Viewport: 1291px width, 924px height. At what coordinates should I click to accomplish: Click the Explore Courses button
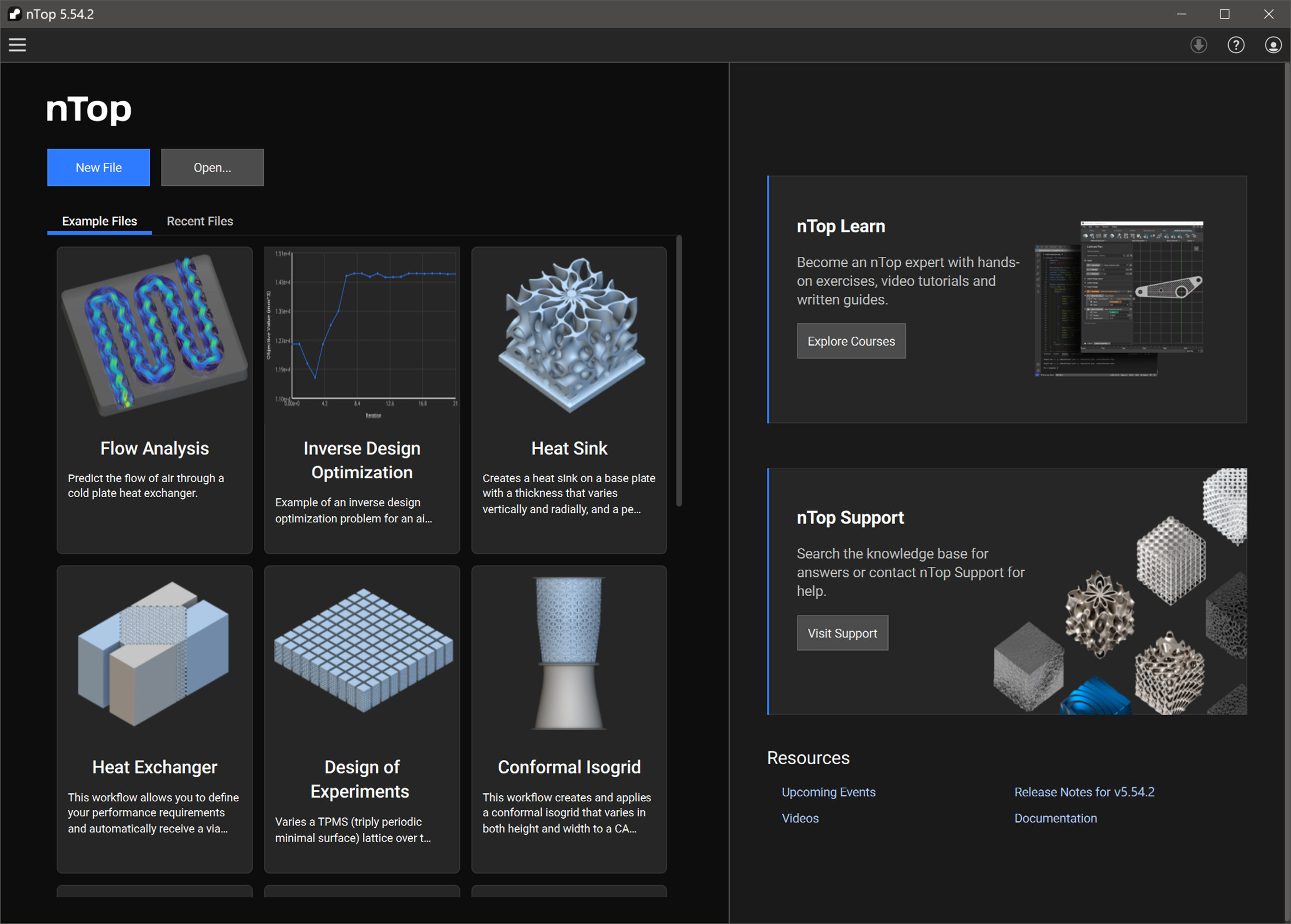[x=851, y=341]
